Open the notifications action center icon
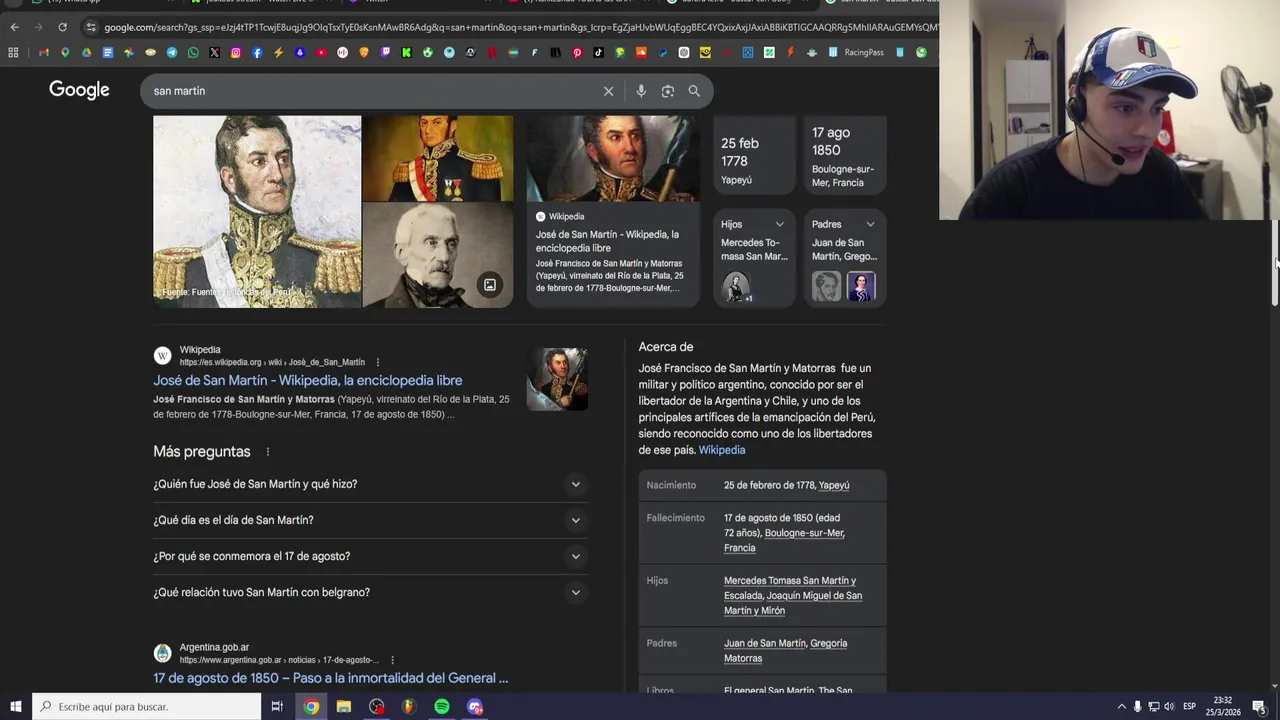Screen dimensions: 1280x720 coord(1259,707)
